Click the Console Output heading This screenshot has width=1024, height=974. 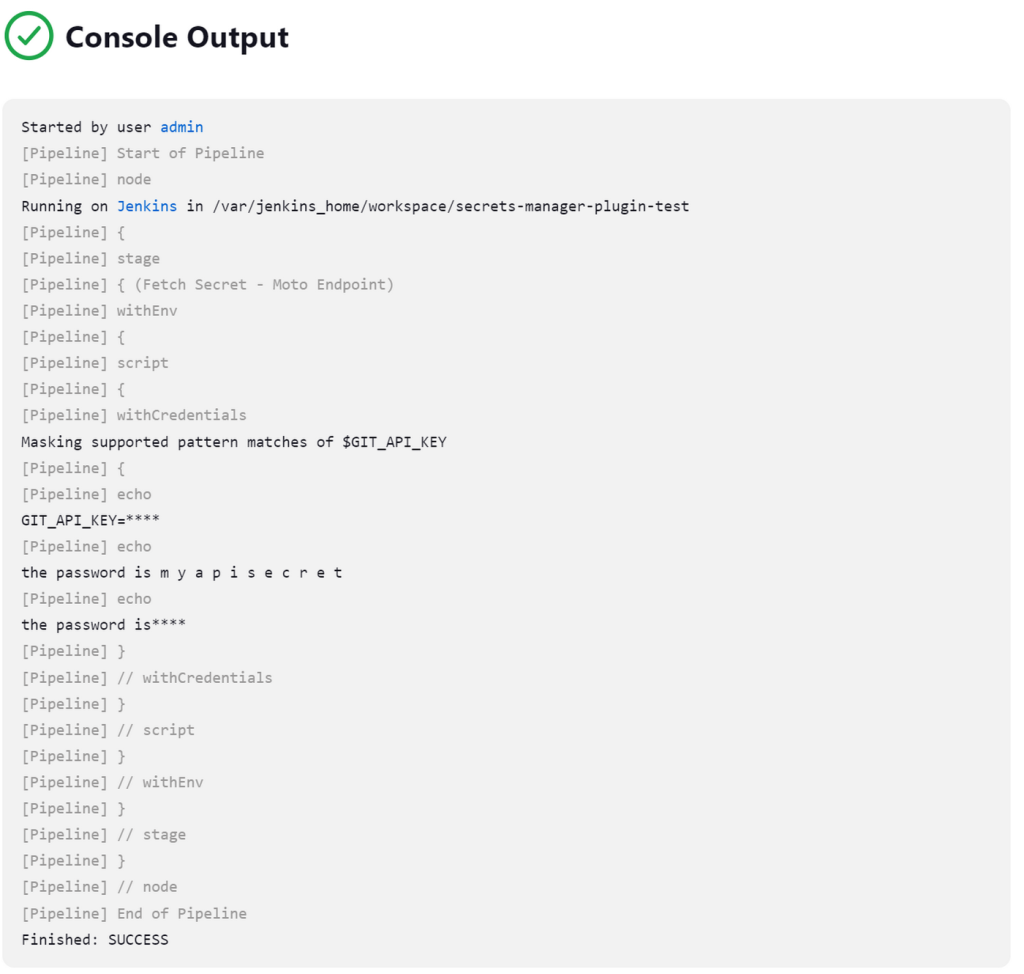177,37
